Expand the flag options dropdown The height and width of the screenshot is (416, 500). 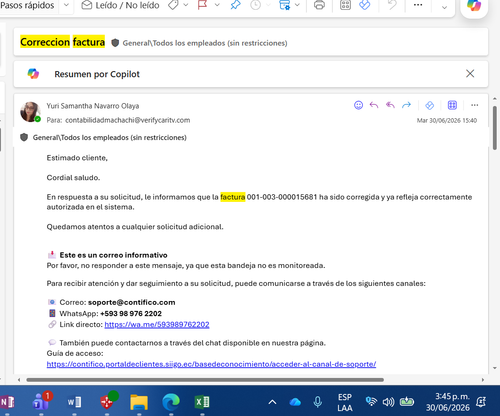coord(217,5)
